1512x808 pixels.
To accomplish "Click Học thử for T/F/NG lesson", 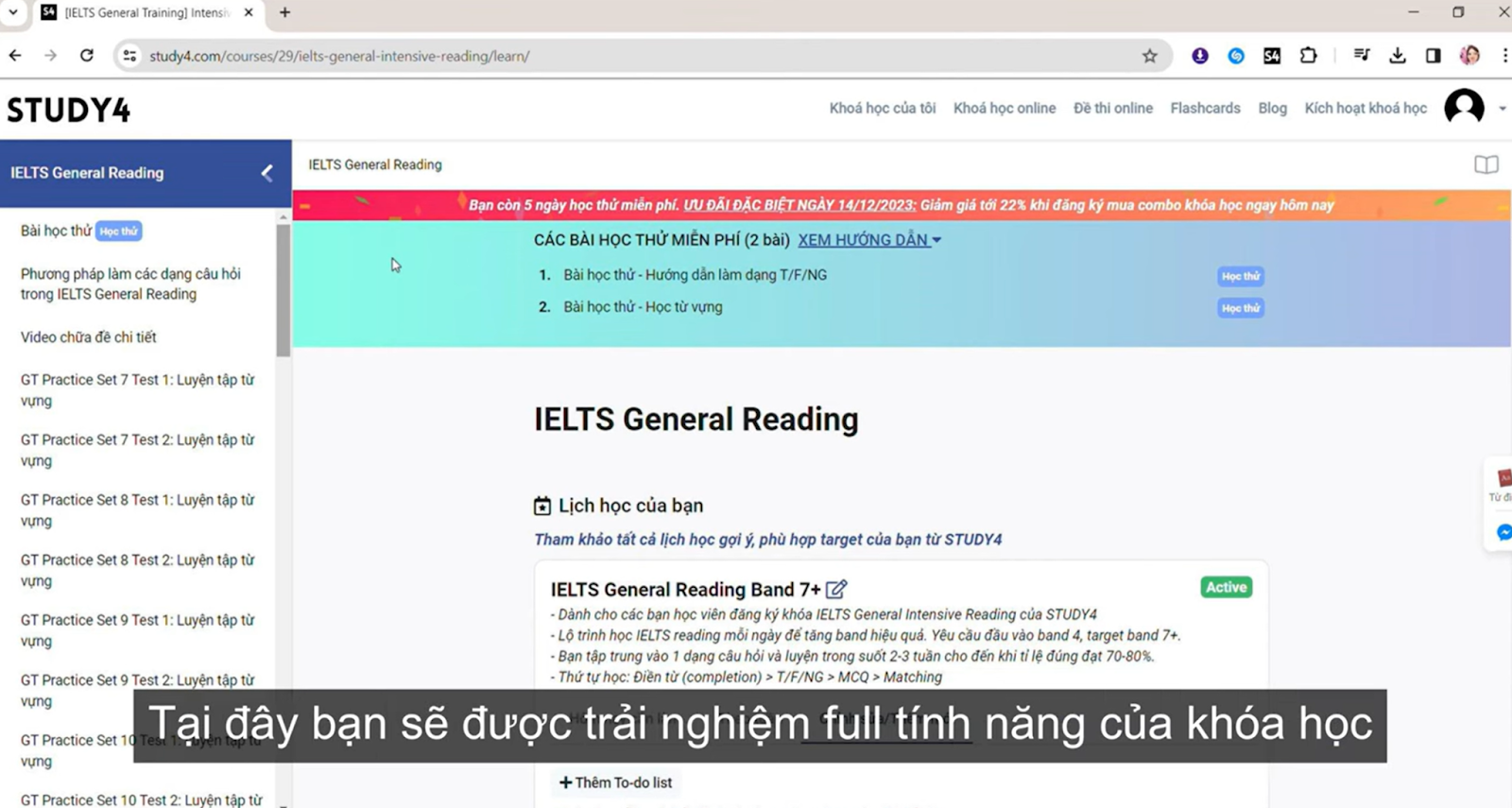I will click(x=1241, y=276).
